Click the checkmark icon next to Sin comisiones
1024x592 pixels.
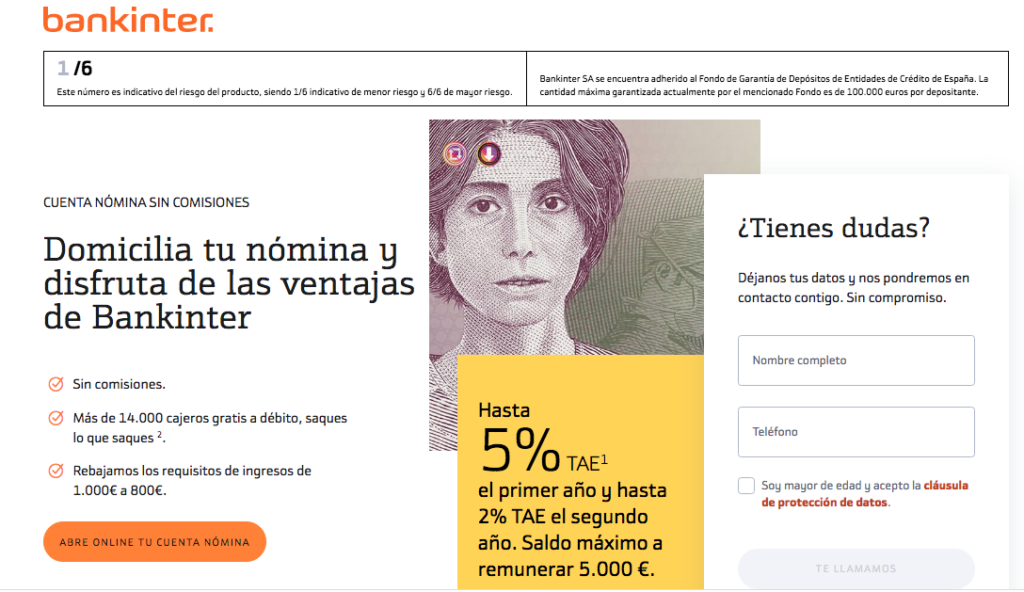pos(56,384)
